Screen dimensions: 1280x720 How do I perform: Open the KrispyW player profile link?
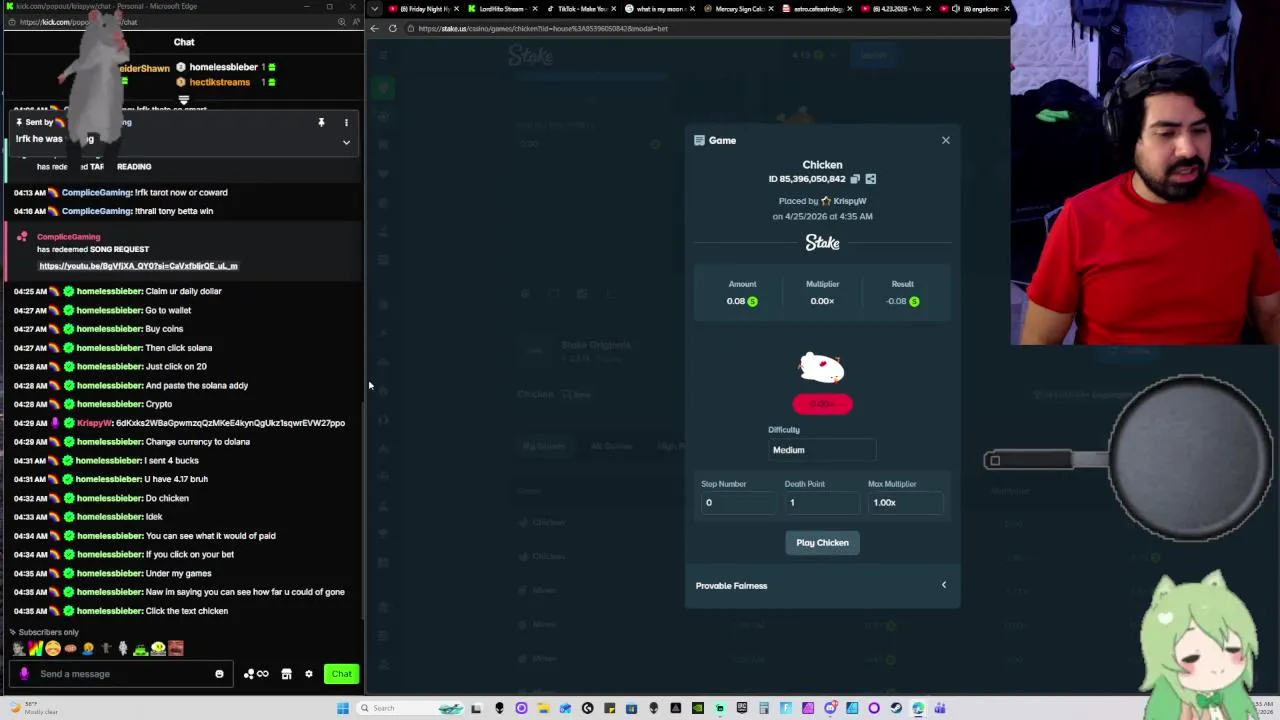849,201
